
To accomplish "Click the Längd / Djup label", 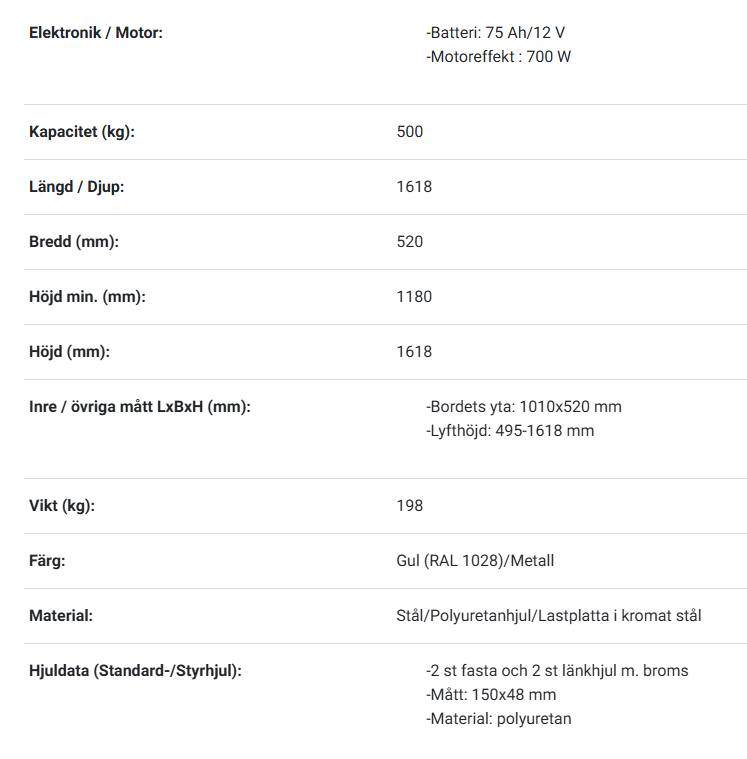I will click(76, 187).
